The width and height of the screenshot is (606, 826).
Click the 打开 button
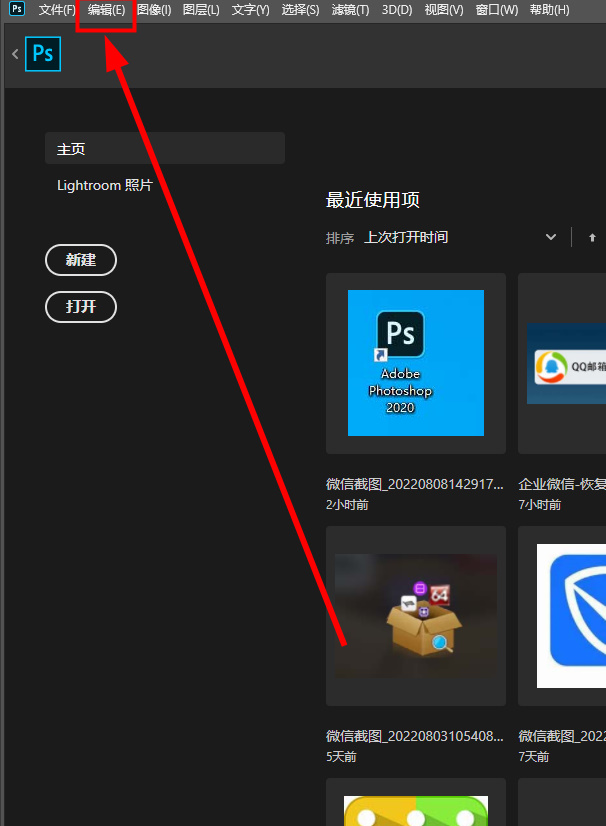point(81,307)
